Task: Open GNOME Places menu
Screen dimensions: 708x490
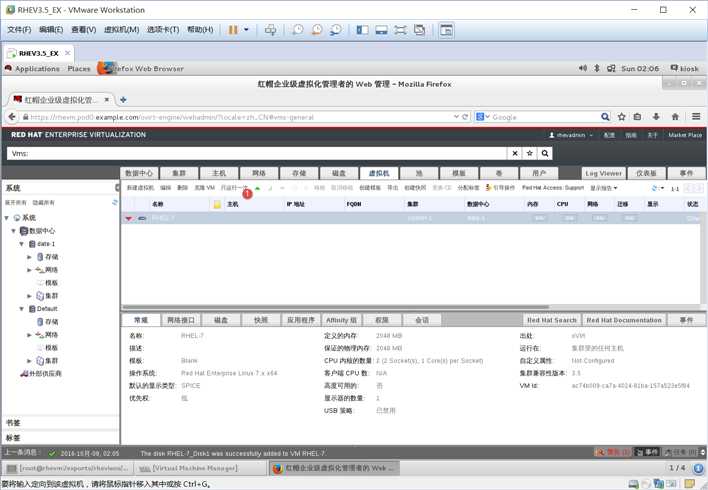Action: click(79, 69)
